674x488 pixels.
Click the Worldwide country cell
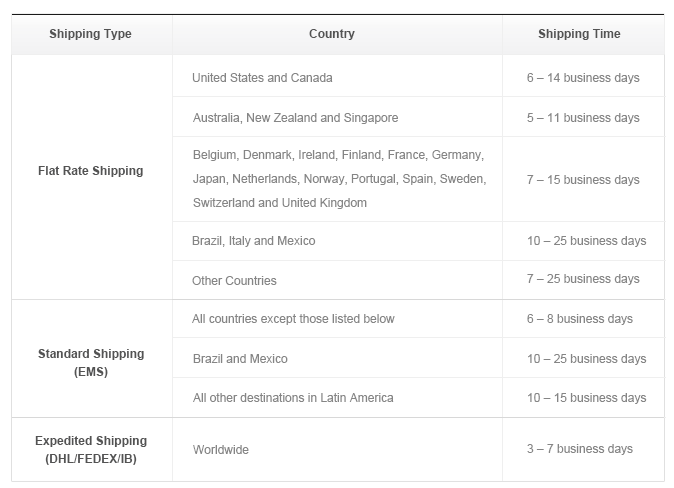pos(337,449)
